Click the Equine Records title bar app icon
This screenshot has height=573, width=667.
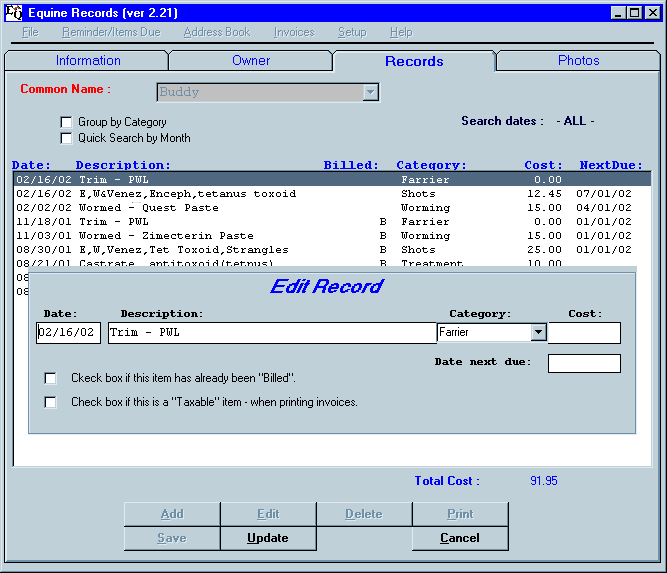click(x=13, y=13)
